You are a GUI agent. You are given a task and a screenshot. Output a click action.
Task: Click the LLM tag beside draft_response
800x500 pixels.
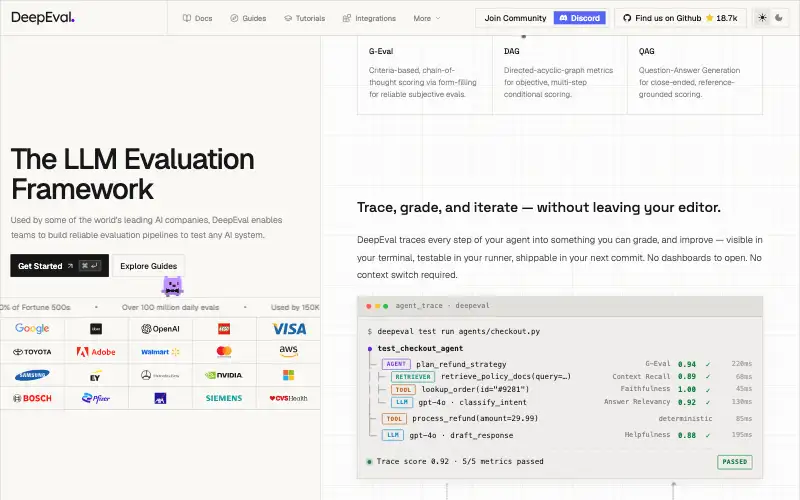tap(393, 435)
